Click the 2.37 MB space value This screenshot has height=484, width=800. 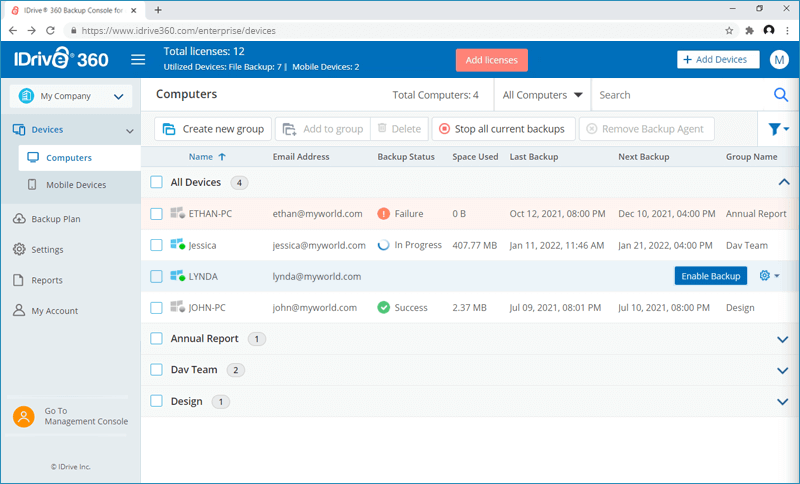(x=469, y=308)
